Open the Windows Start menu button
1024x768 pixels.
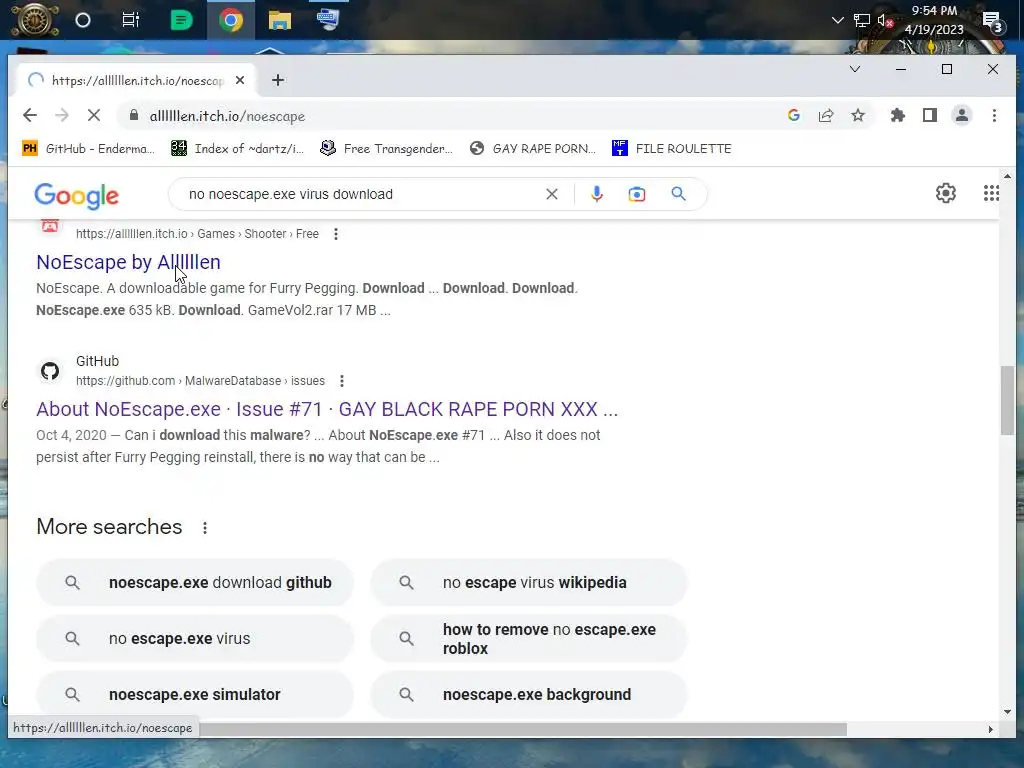point(35,20)
